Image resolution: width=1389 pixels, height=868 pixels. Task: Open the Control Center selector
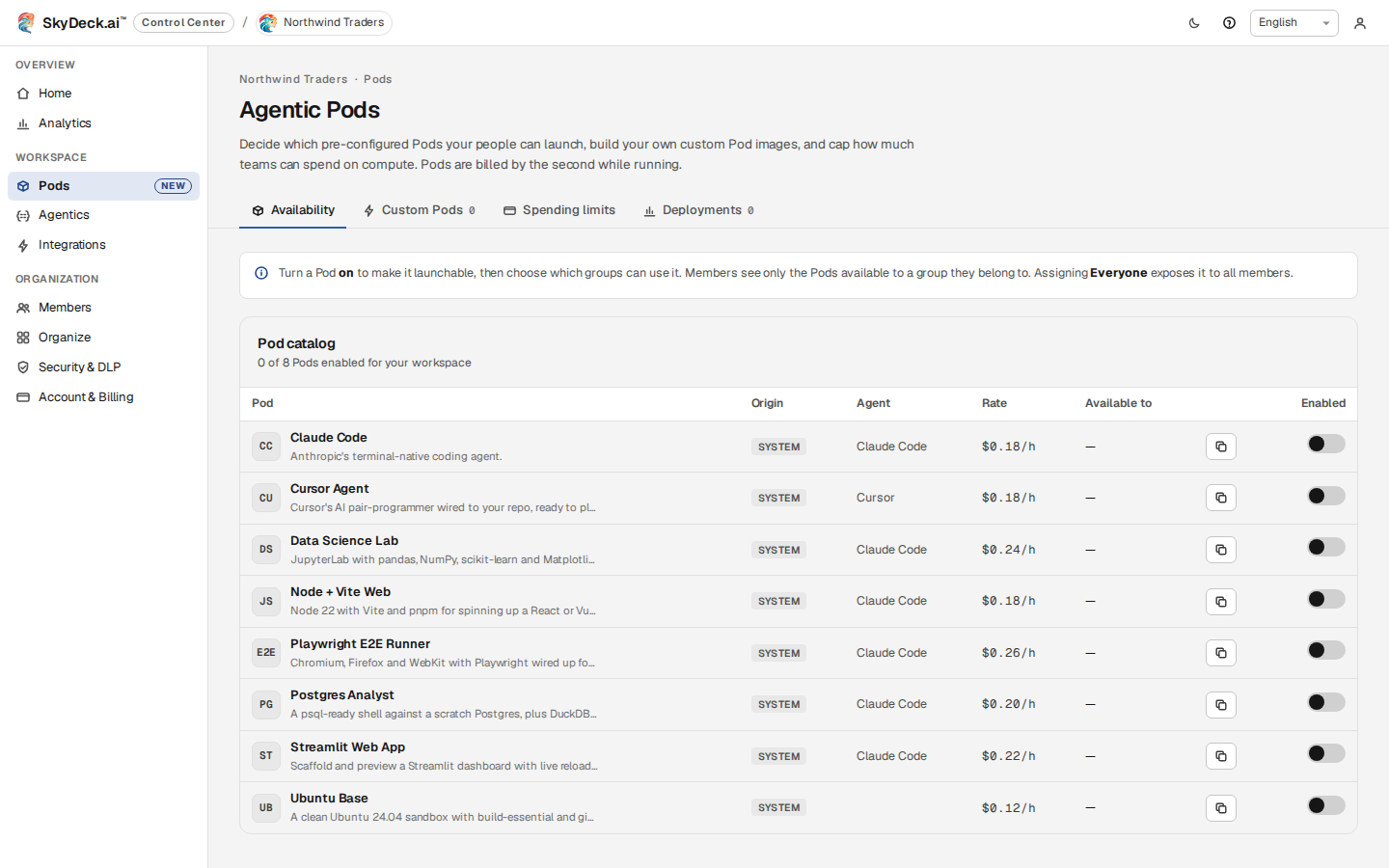[x=183, y=22]
